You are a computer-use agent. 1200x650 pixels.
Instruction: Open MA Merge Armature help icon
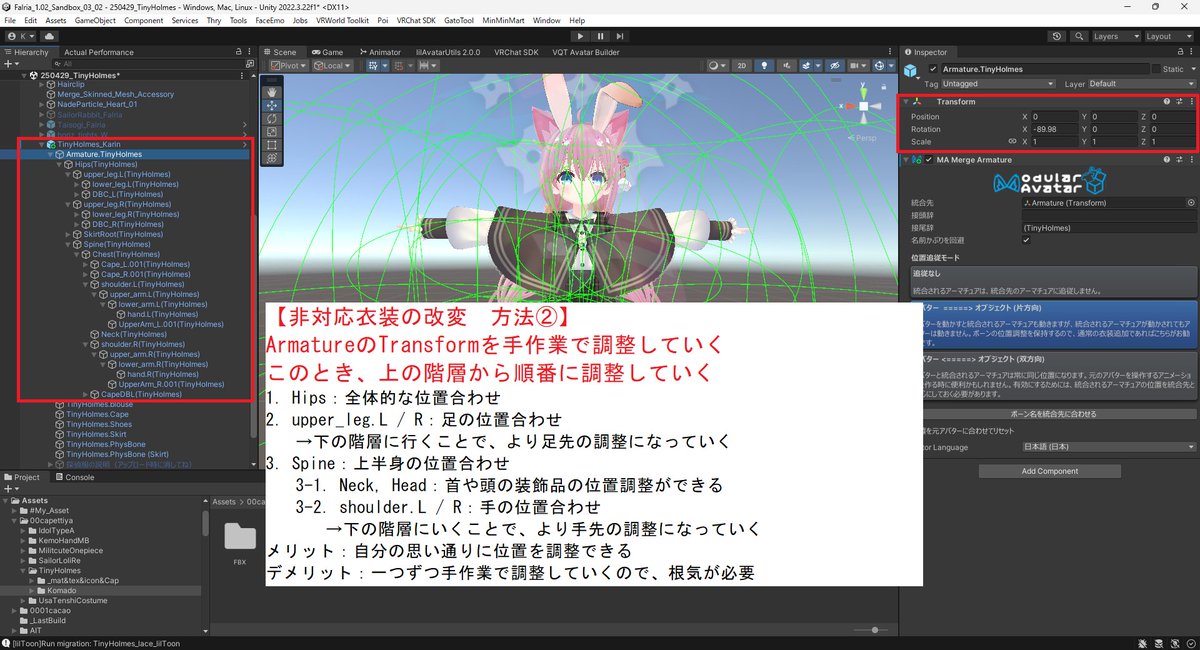[x=1167, y=160]
